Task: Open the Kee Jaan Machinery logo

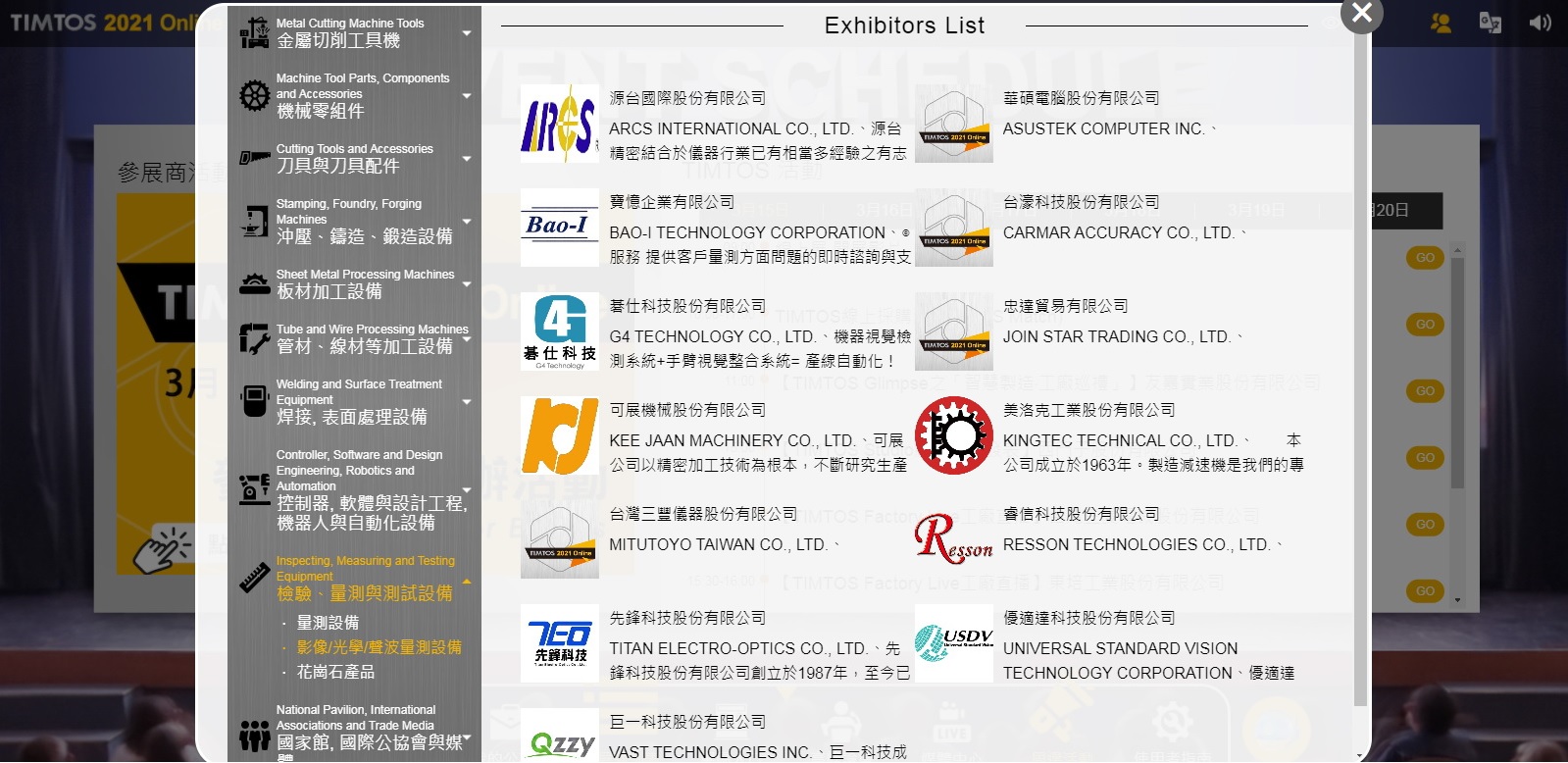Action: click(559, 435)
